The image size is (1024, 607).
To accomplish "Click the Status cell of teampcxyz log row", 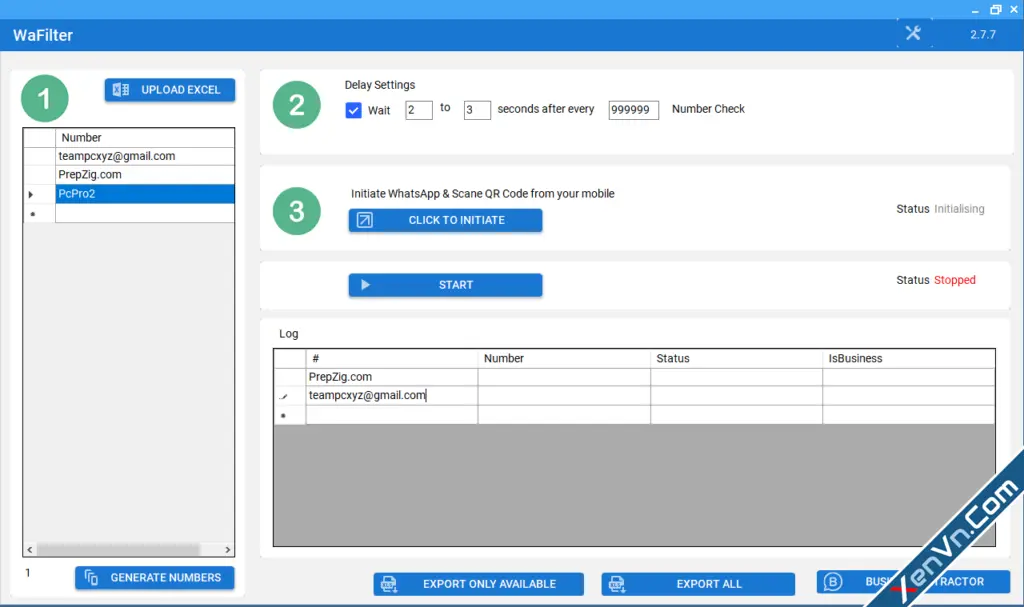I will pyautogui.click(x=737, y=395).
